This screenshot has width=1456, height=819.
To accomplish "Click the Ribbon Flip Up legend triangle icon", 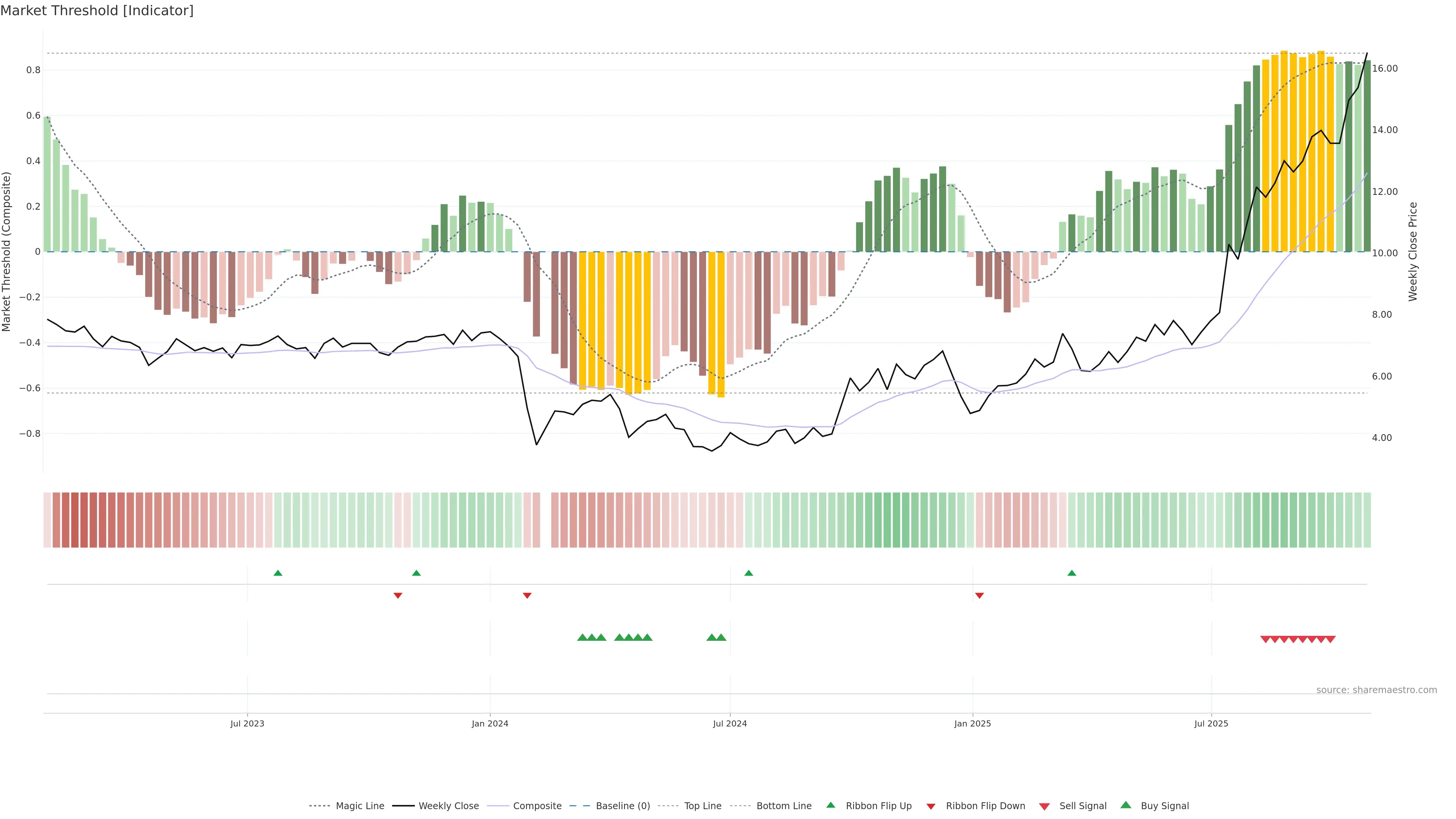I will tap(830, 805).
